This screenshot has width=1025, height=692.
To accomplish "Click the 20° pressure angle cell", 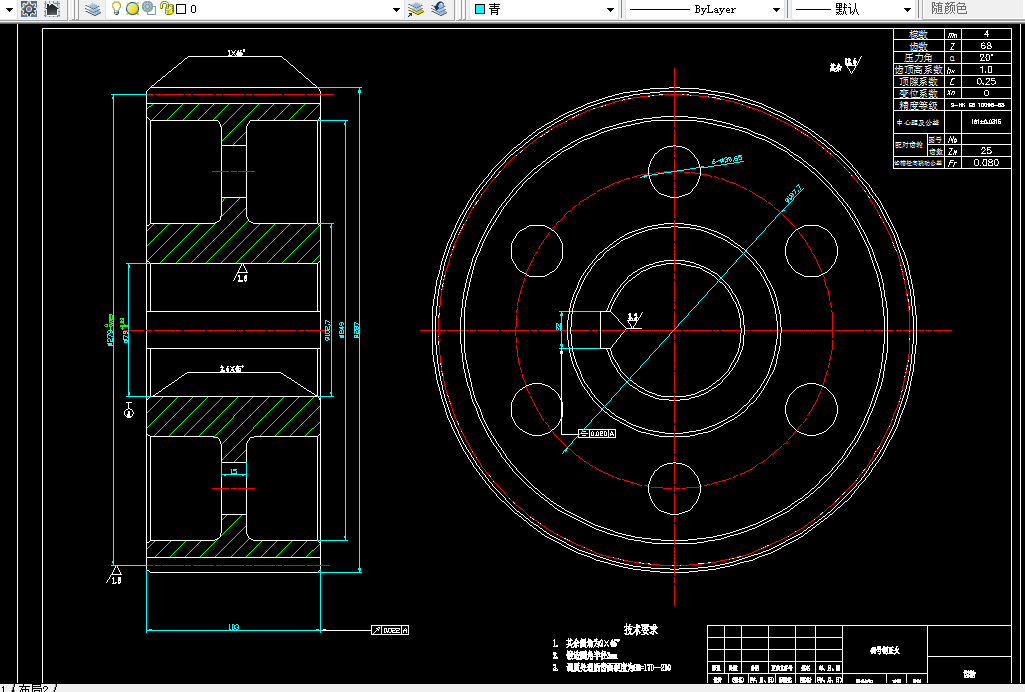I will (986, 58).
